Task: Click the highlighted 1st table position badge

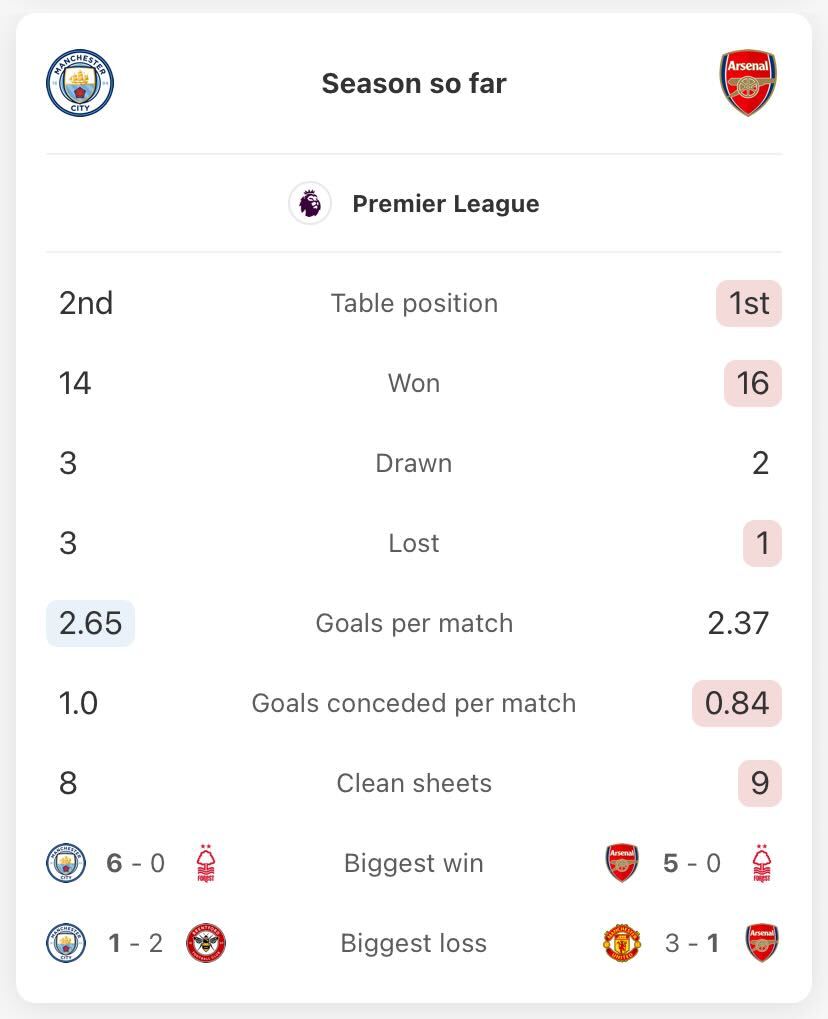Action: (749, 303)
